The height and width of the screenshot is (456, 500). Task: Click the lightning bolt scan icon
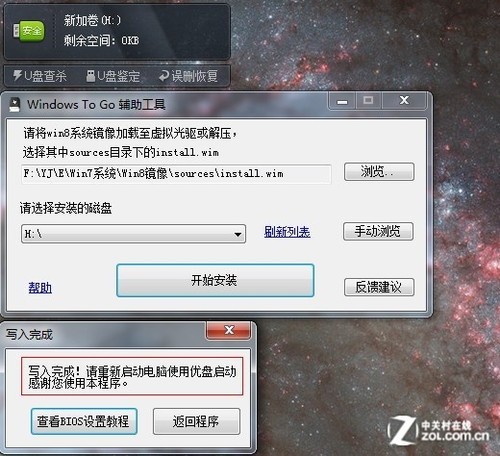point(17,75)
